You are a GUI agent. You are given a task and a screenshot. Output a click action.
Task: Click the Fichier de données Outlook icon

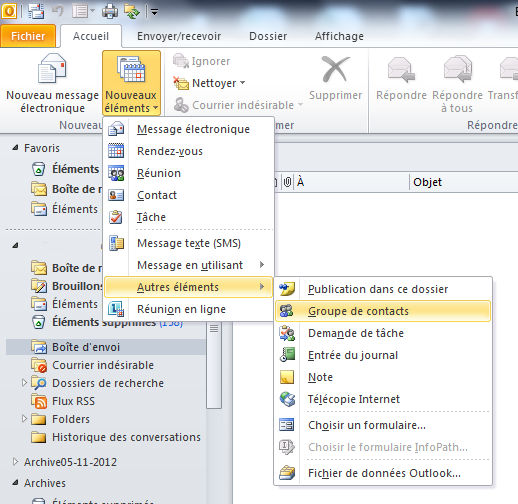(x=287, y=473)
